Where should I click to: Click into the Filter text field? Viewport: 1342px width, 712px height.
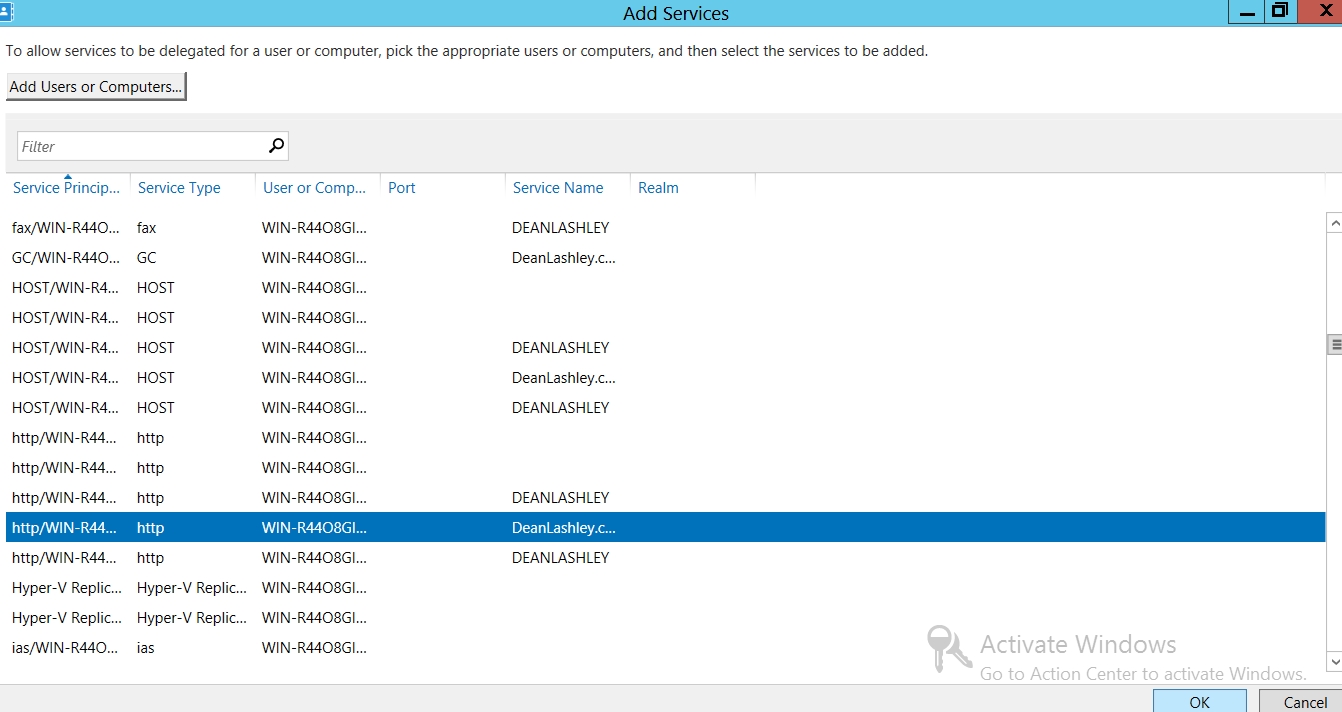pyautogui.click(x=140, y=146)
